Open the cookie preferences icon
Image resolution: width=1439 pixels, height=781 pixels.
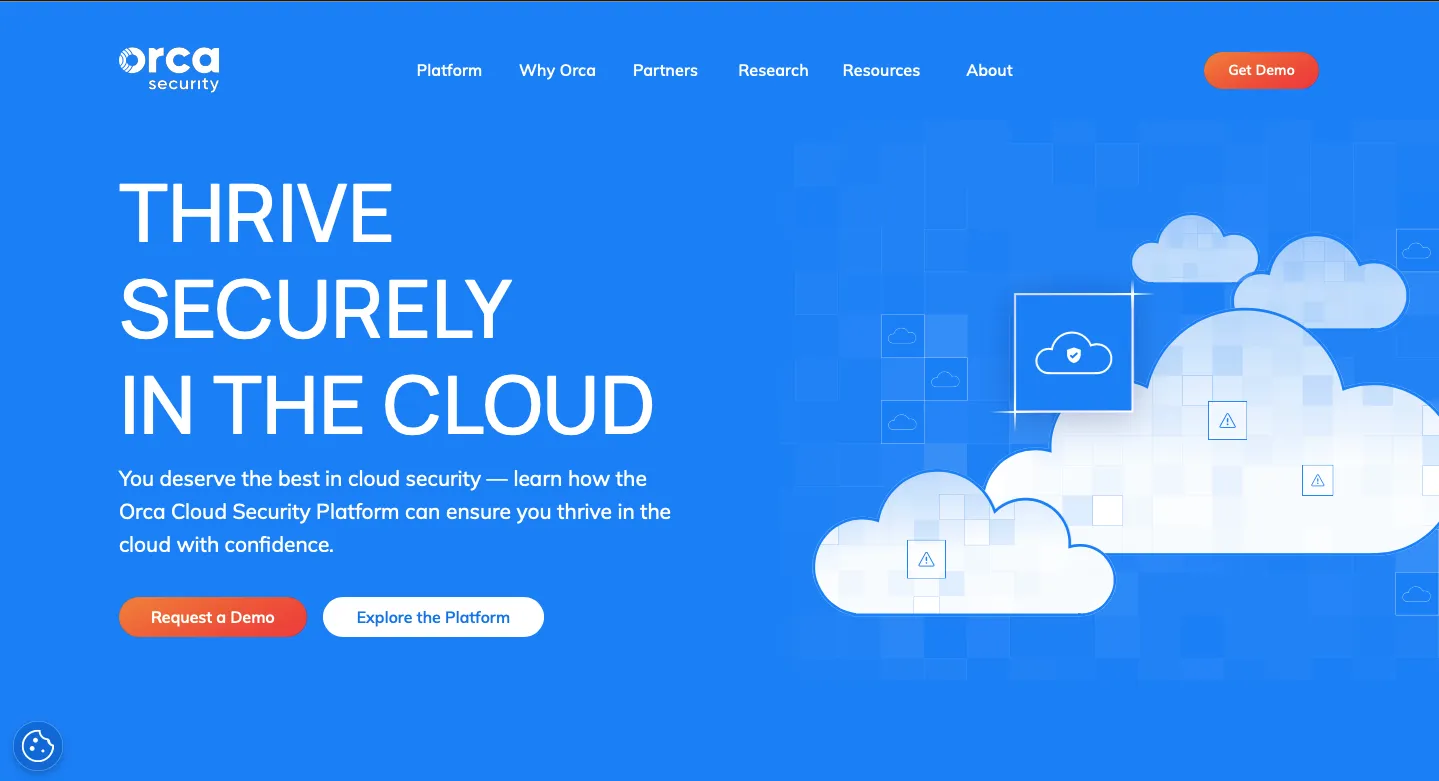coord(38,745)
